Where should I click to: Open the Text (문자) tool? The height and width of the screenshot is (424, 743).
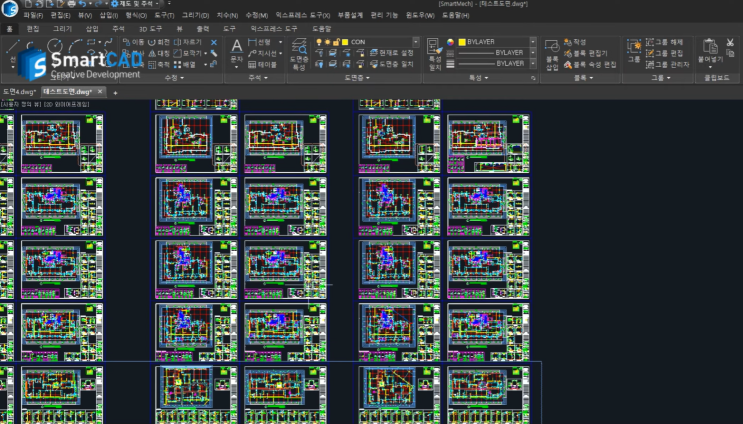tap(236, 51)
